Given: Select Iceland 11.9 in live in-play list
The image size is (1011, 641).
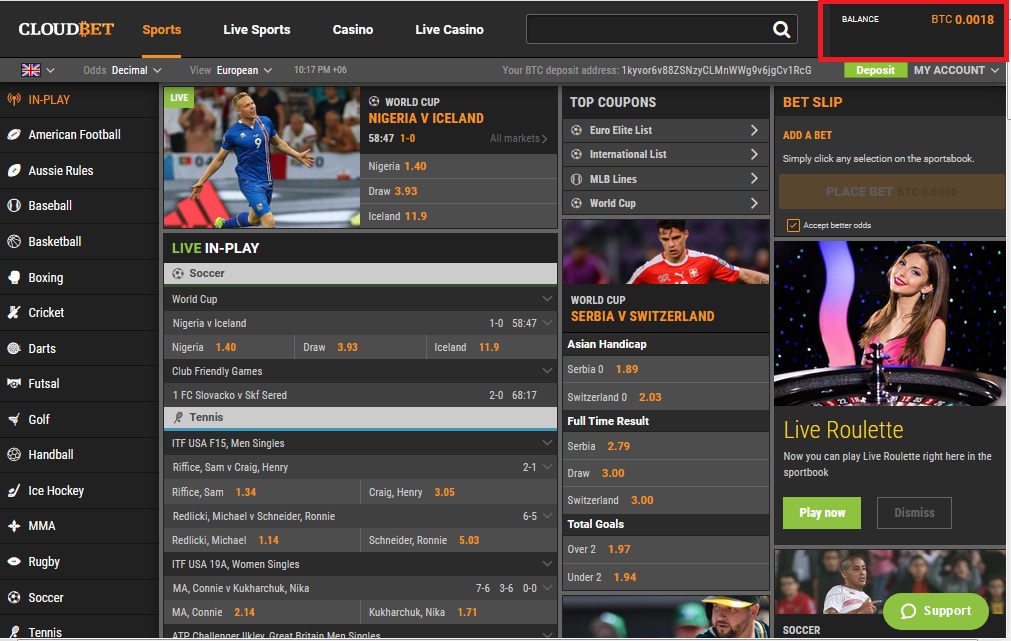Looking at the screenshot, I should click(491, 347).
